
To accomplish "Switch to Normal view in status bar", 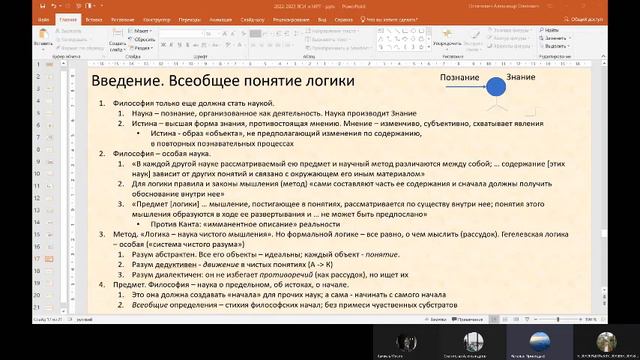I will pyautogui.click(x=494, y=320).
